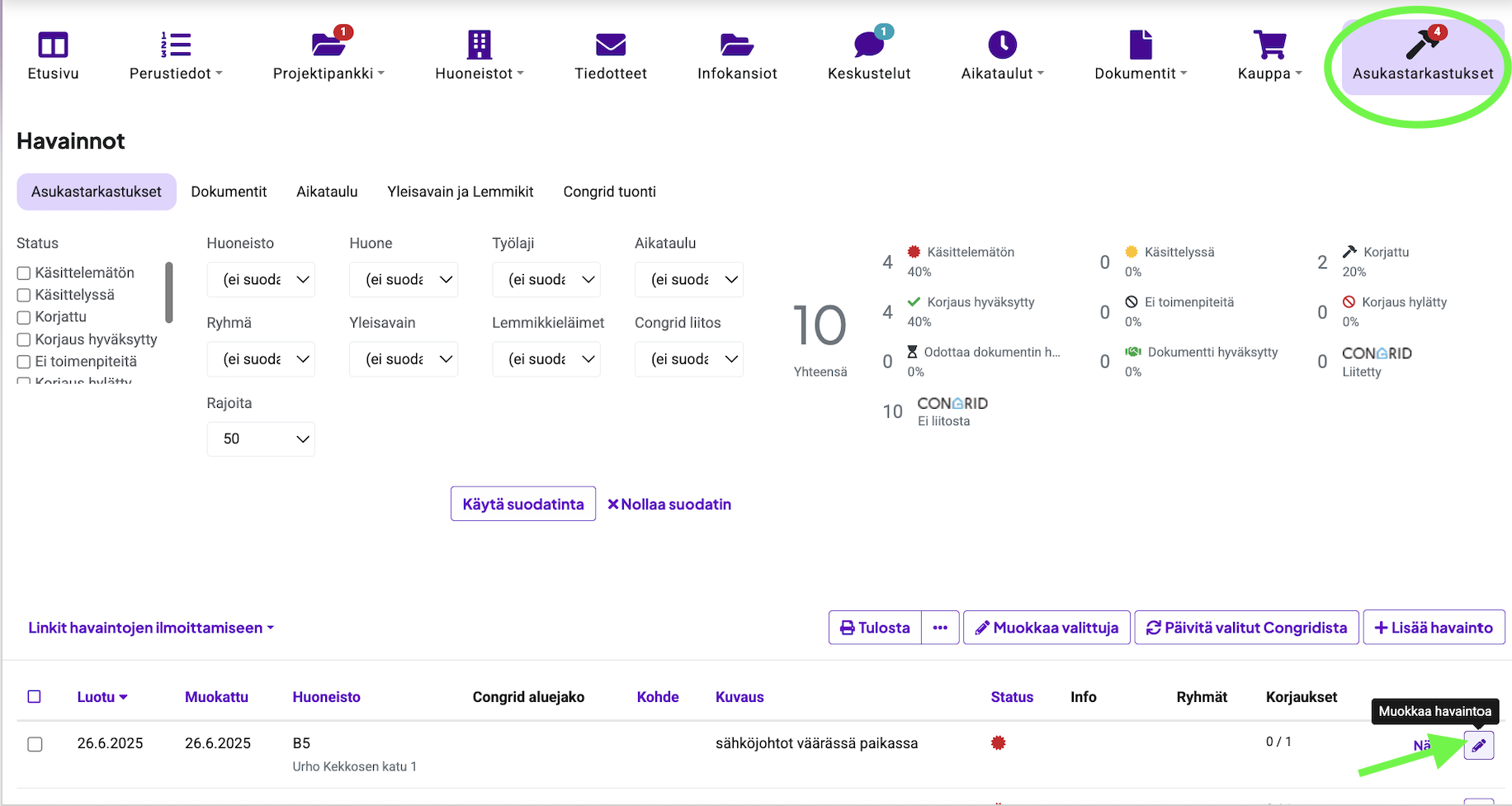
Task: Enable the Korjattu status filter checkbox
Action: pos(24,318)
